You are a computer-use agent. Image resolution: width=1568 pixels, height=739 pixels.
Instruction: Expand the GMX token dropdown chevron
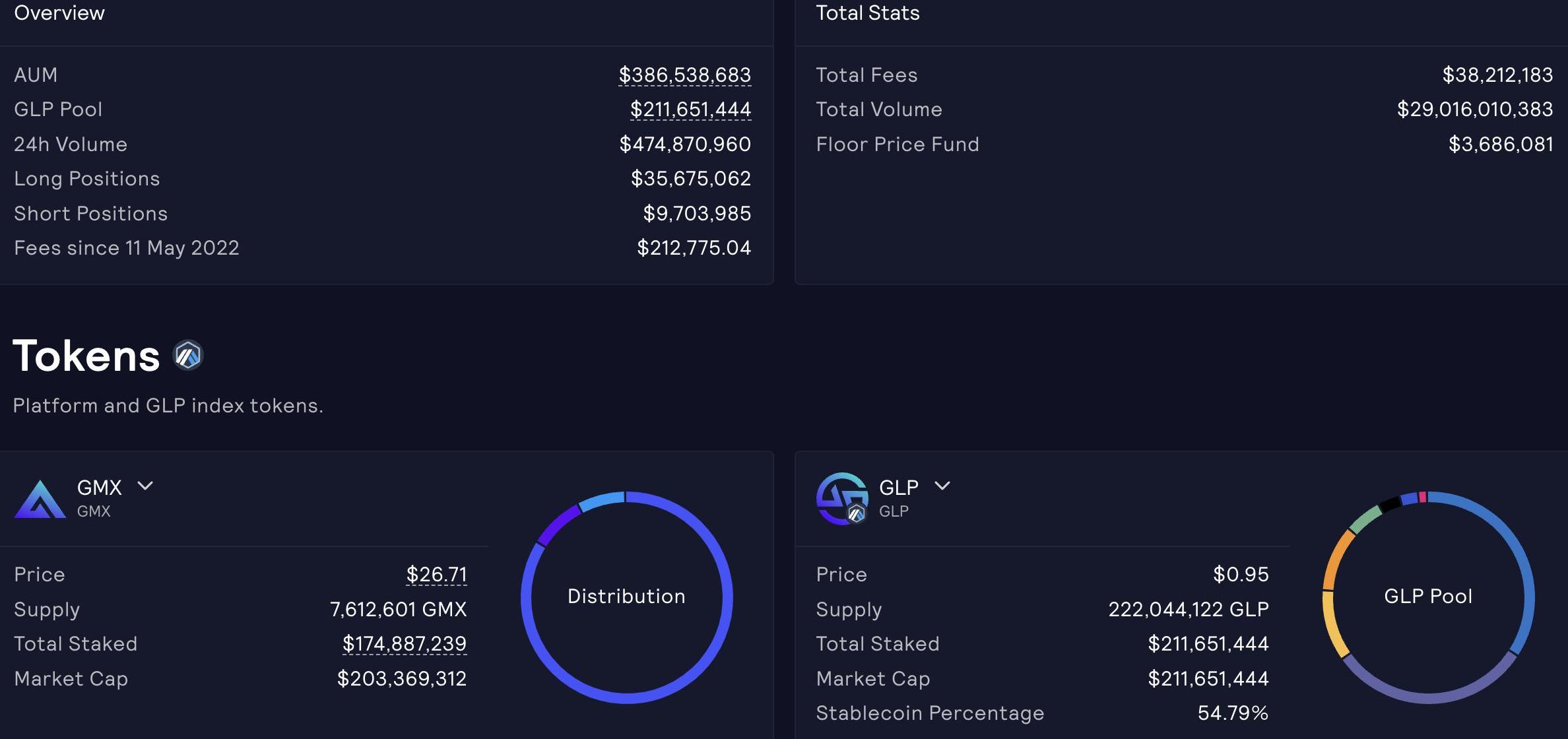pos(145,486)
